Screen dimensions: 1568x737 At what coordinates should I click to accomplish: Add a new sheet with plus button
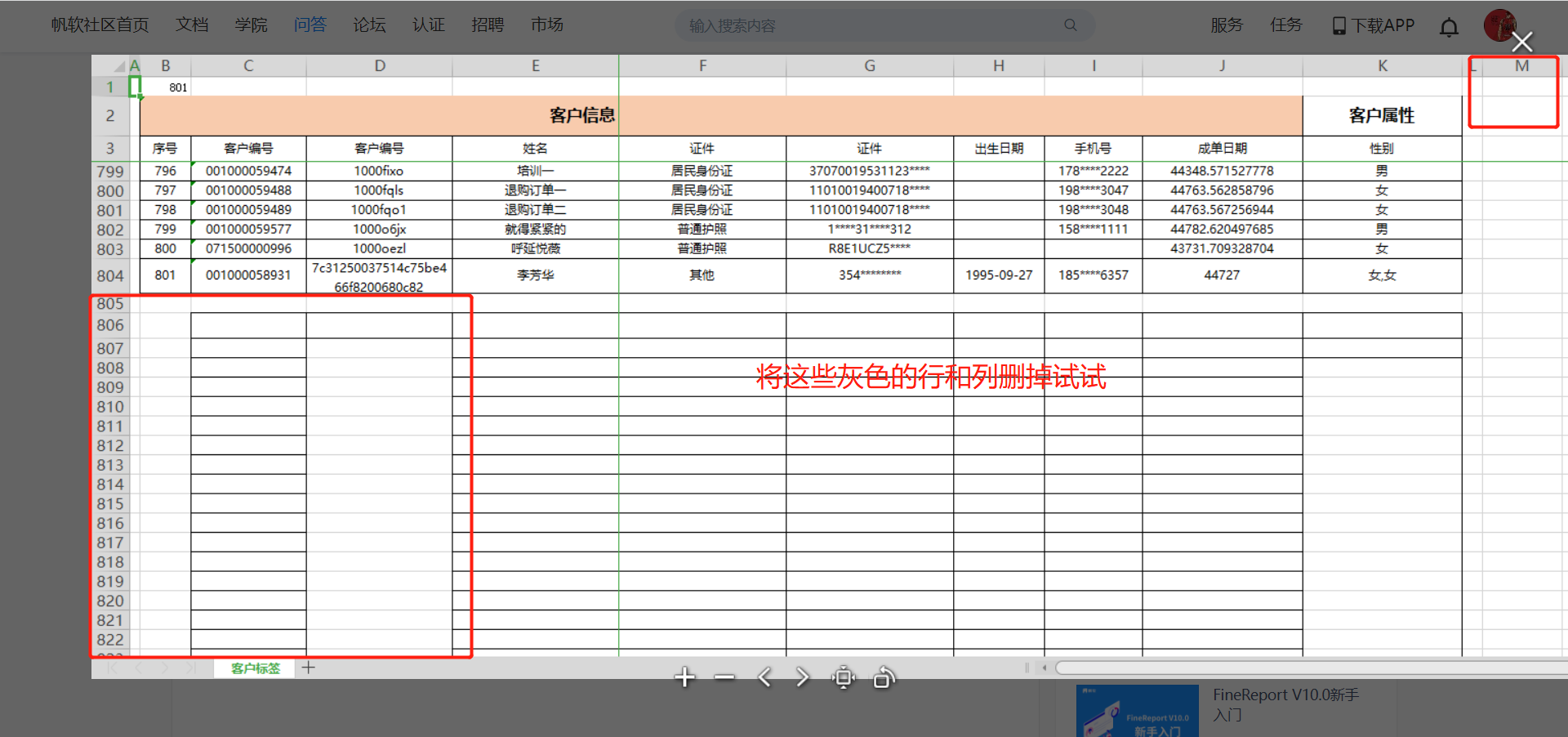(x=308, y=668)
